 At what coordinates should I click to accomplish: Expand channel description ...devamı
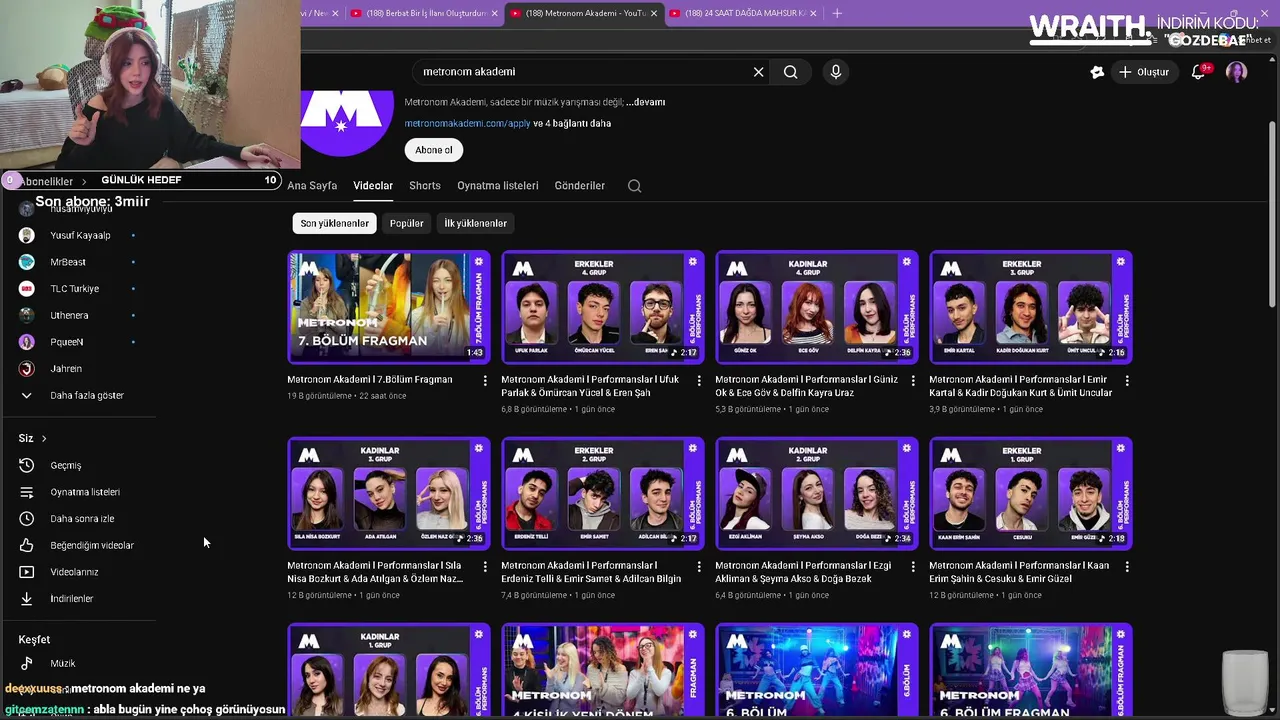click(646, 102)
